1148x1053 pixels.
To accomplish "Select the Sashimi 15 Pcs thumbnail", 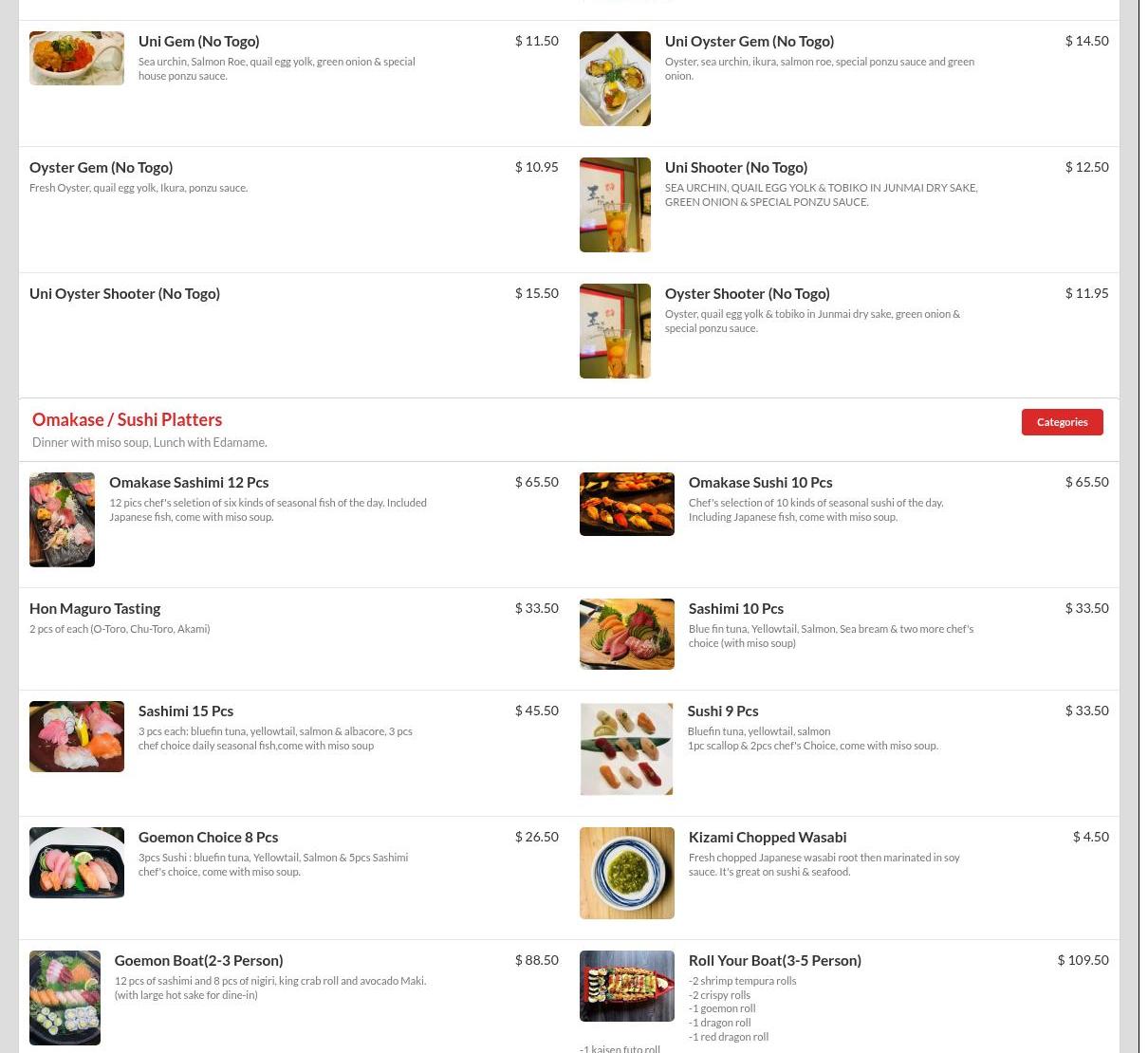I will point(77,736).
